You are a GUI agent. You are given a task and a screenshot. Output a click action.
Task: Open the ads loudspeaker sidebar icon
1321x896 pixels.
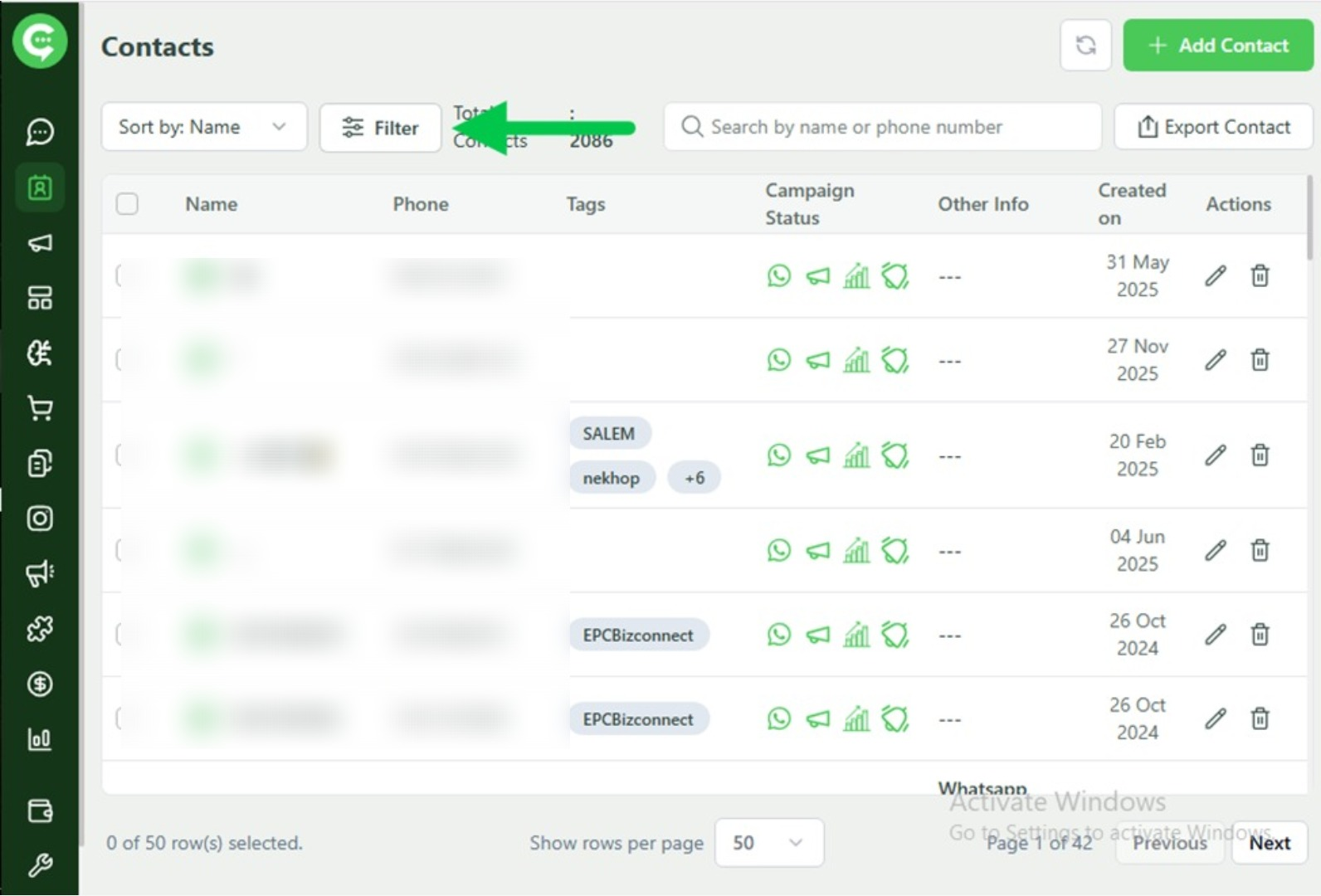(x=40, y=573)
